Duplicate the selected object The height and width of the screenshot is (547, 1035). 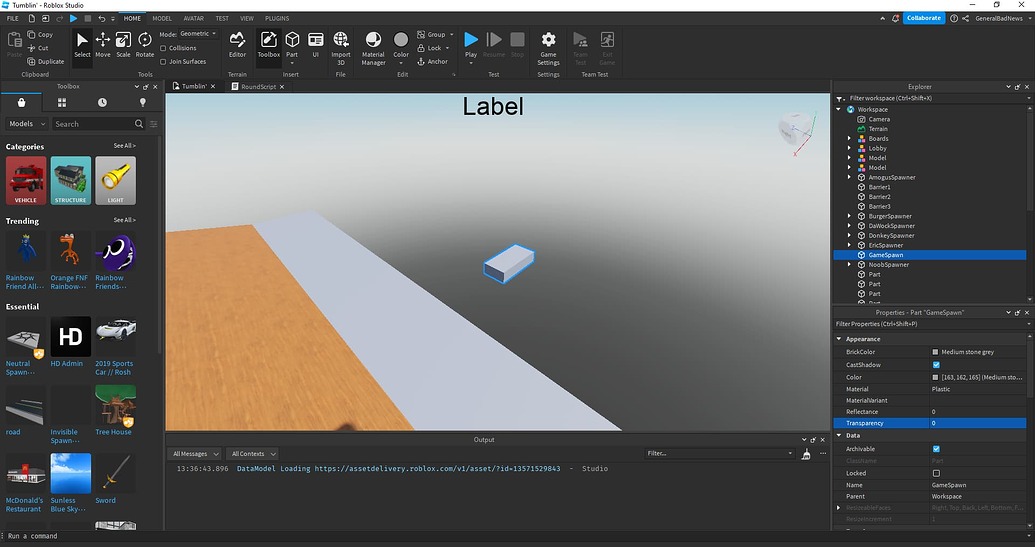coord(46,61)
